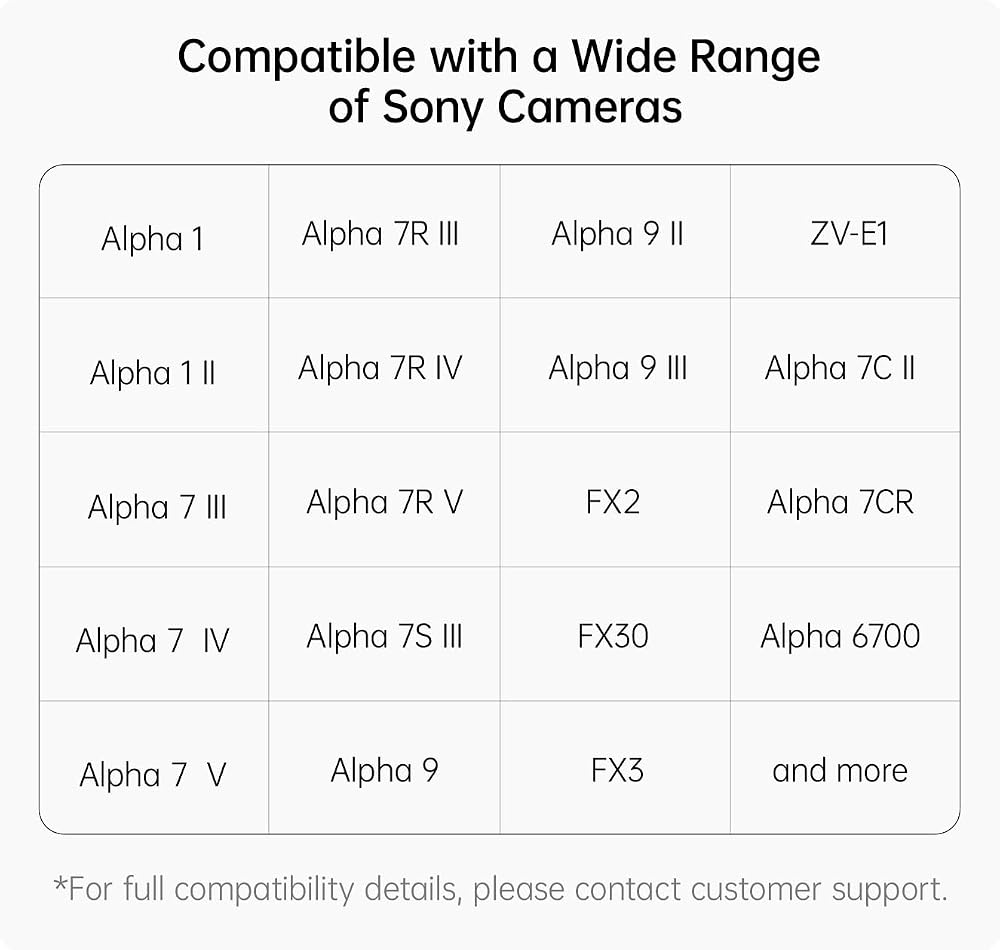The width and height of the screenshot is (1000, 950).
Task: Select the Alpha 7R V cell
Action: (384, 500)
